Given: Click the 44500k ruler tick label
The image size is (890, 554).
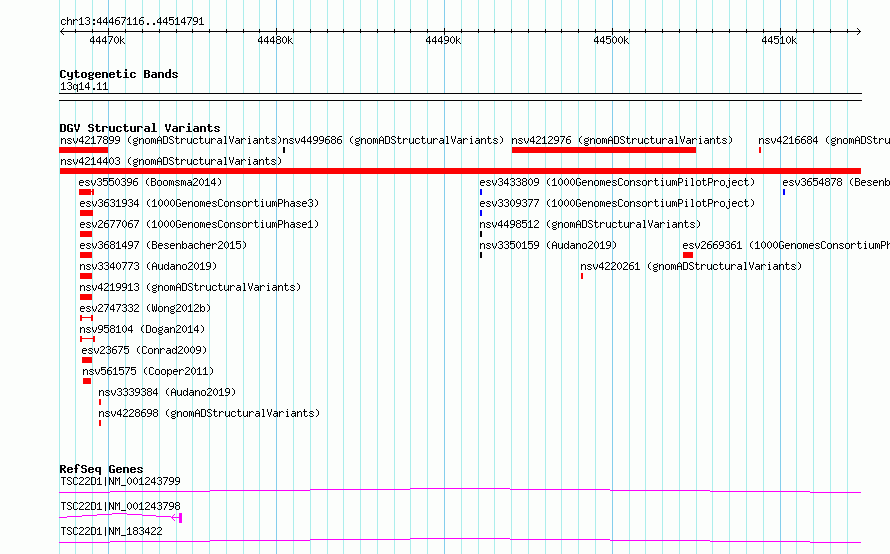Looking at the screenshot, I should (611, 40).
